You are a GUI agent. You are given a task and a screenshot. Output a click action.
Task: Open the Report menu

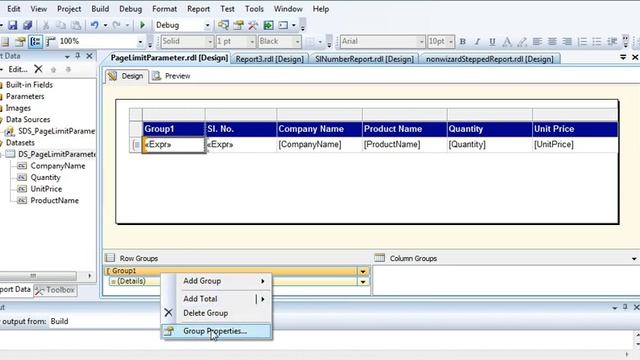pos(198,9)
